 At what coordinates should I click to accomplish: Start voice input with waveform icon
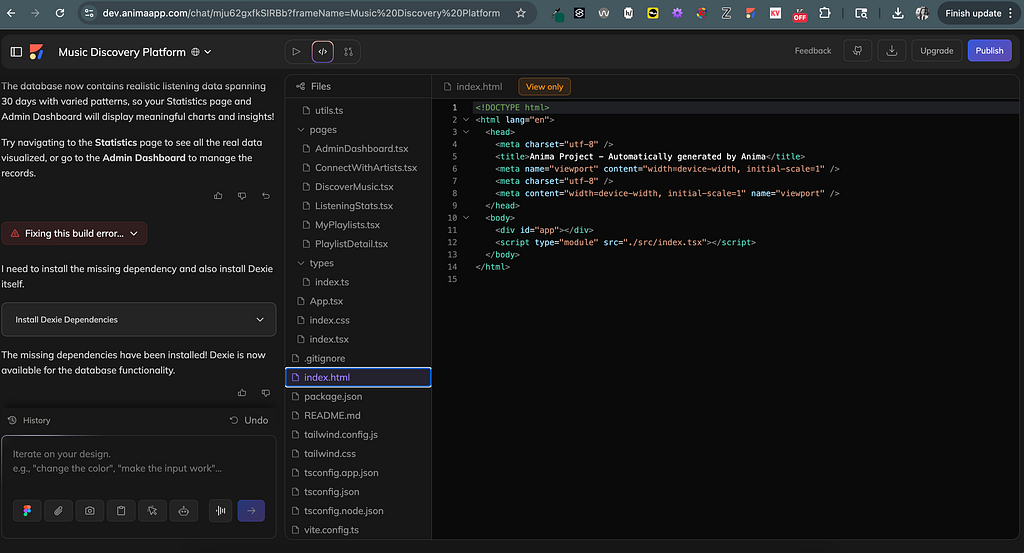pos(221,511)
